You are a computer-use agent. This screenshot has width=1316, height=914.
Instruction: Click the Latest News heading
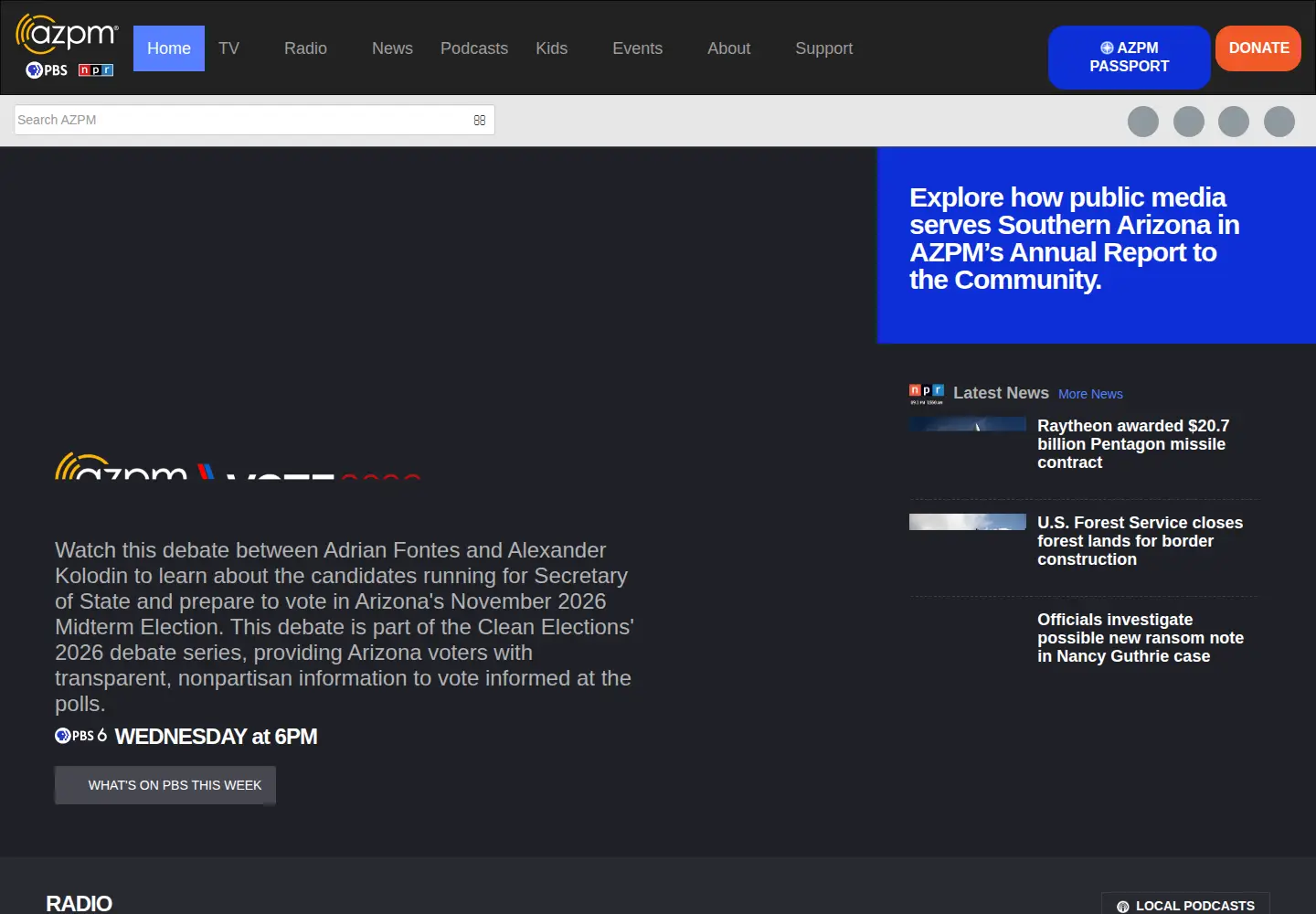click(1001, 393)
